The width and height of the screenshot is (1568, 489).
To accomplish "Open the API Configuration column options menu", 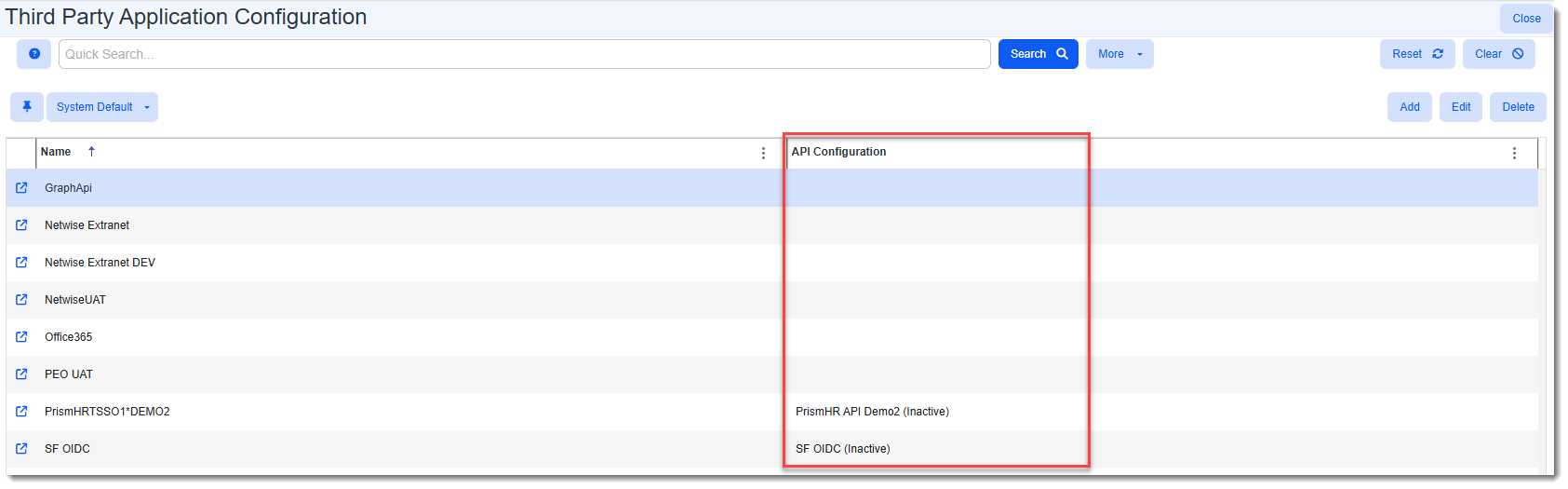I will [1514, 153].
